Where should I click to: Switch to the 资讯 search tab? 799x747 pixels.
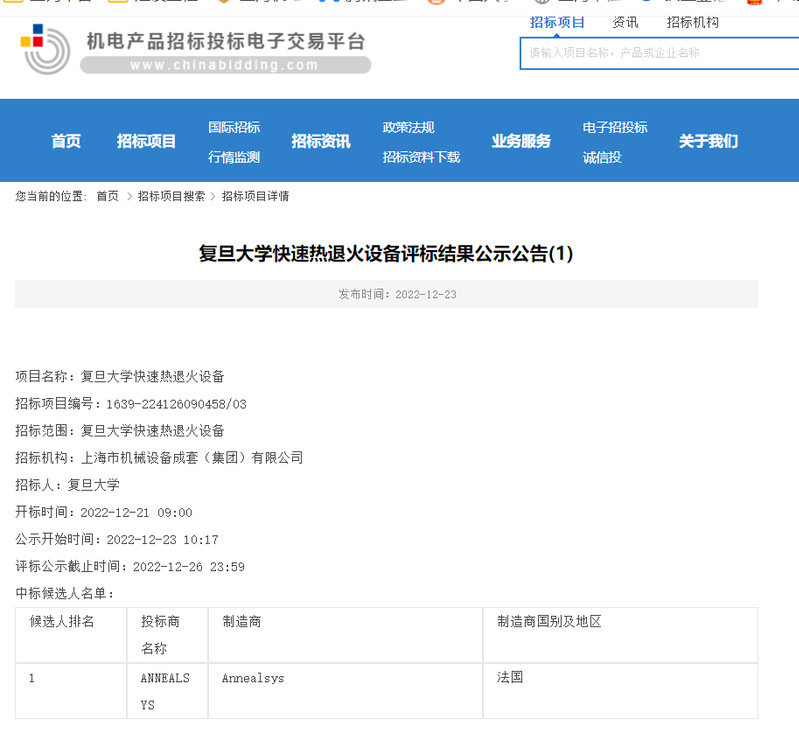click(x=625, y=22)
